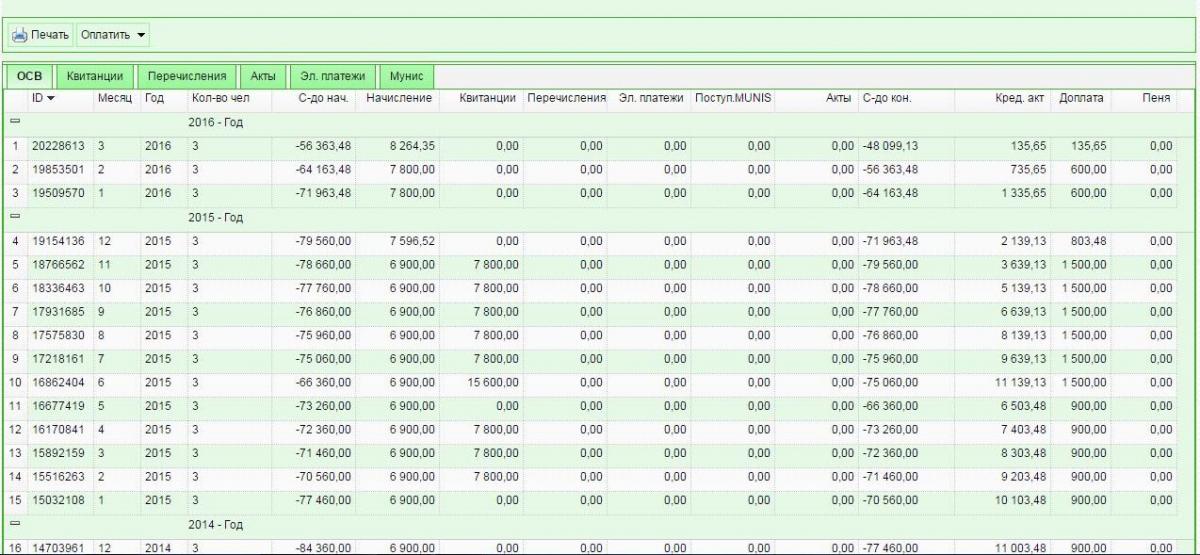Switch to the ОСВ tab
The image size is (1200, 555).
tap(30, 76)
